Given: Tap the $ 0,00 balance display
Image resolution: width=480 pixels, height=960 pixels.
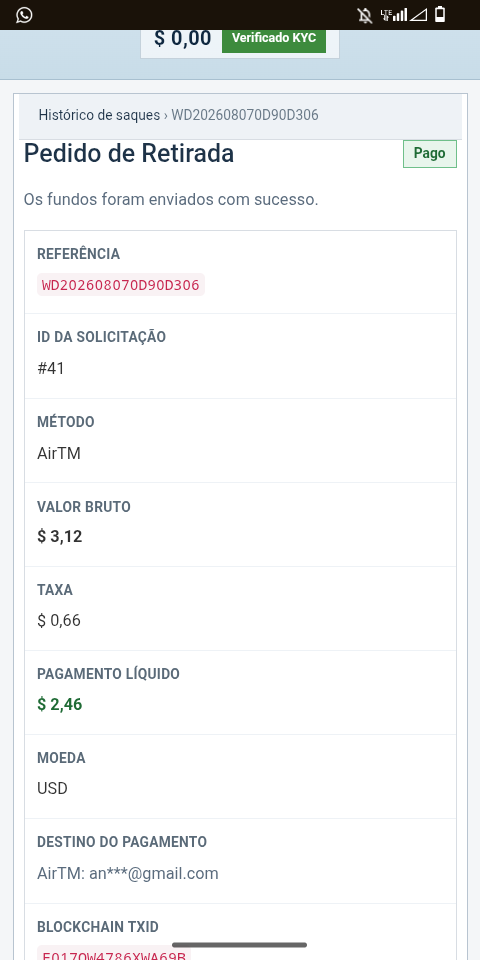Looking at the screenshot, I should point(182,38).
